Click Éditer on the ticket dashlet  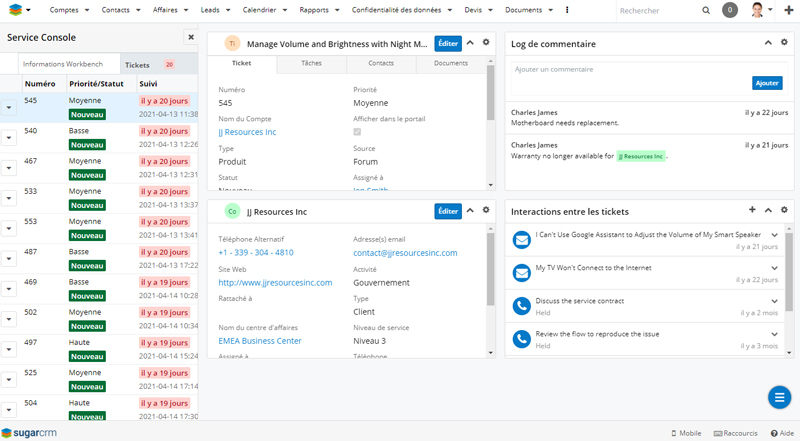tap(448, 43)
